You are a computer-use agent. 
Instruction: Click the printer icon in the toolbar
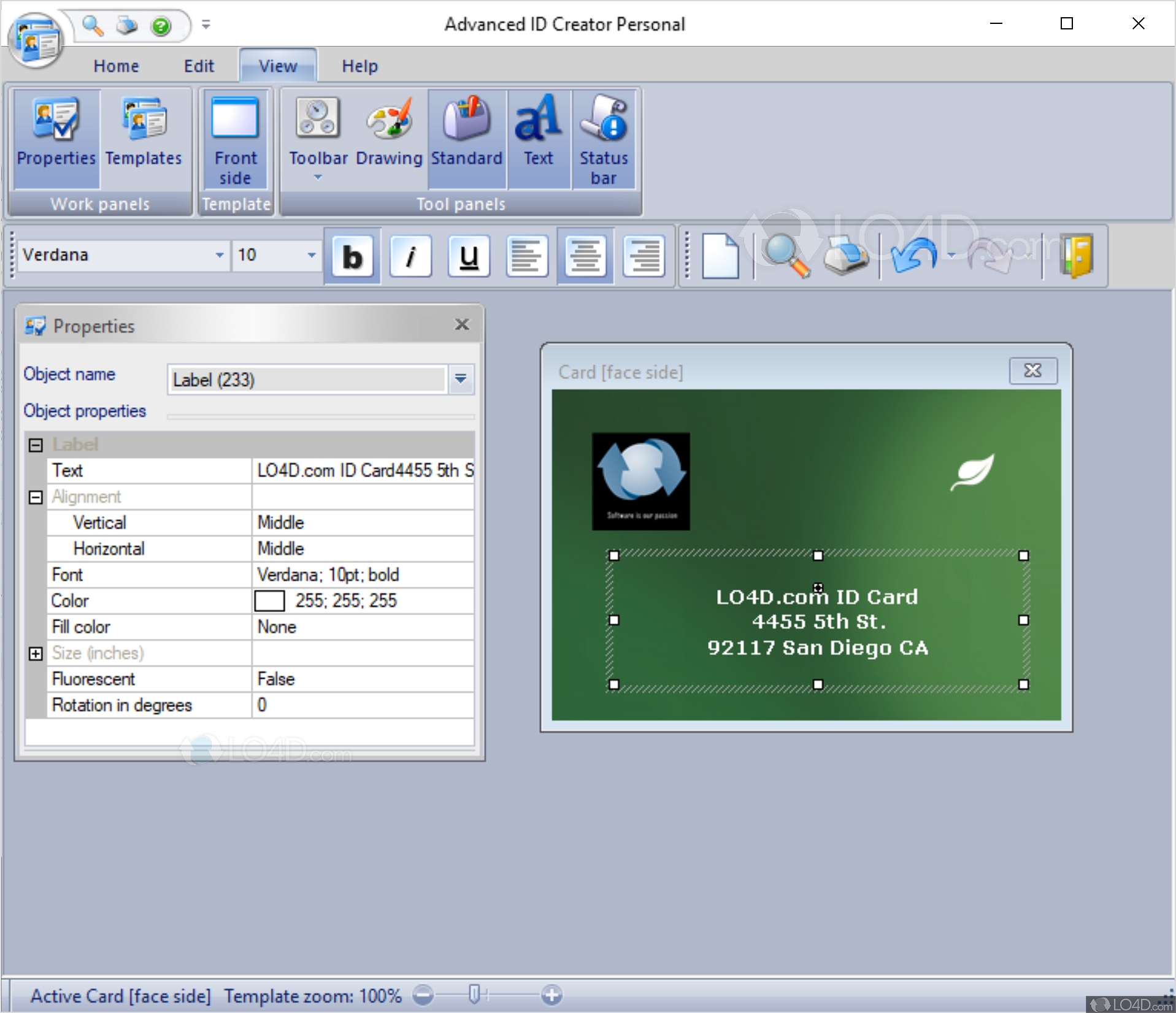click(845, 256)
